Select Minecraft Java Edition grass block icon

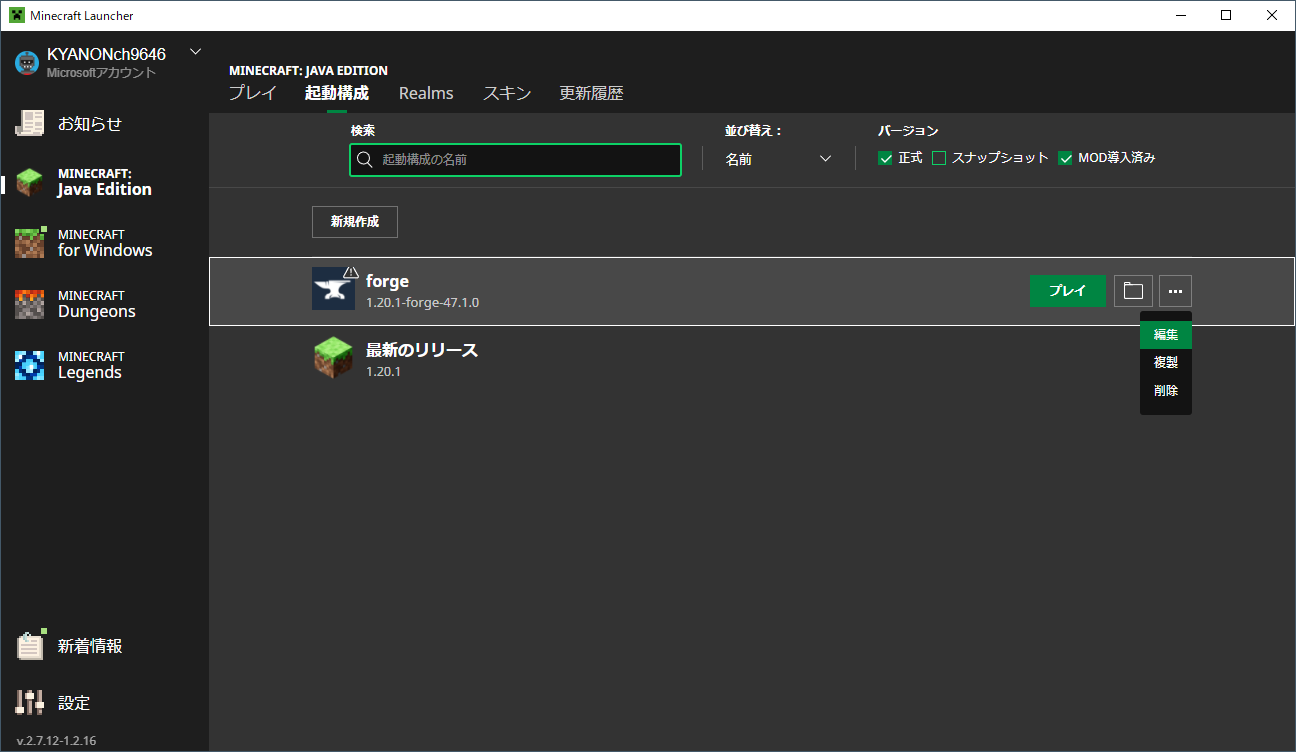pyautogui.click(x=30, y=183)
